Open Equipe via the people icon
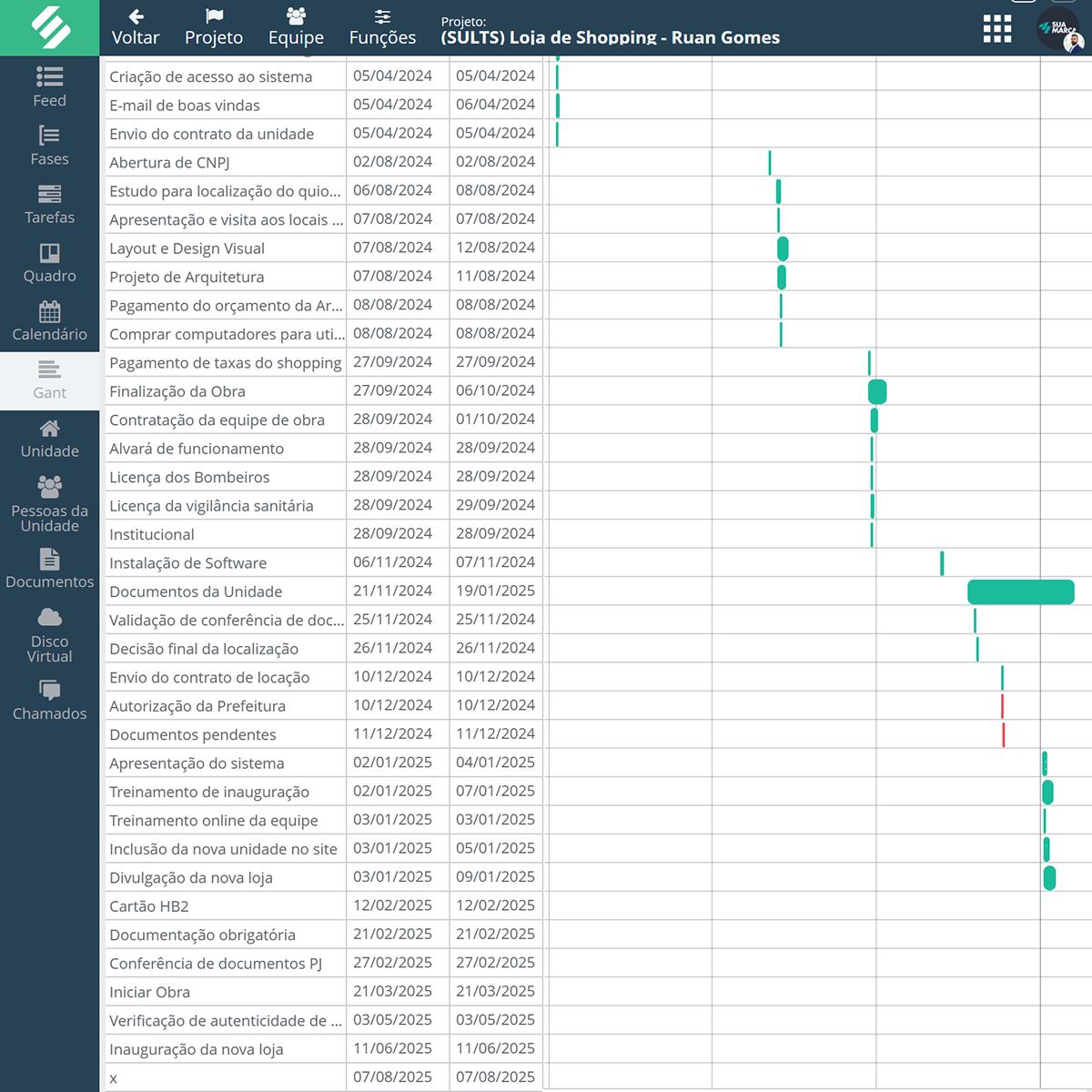The height and width of the screenshot is (1092, 1092). click(295, 14)
